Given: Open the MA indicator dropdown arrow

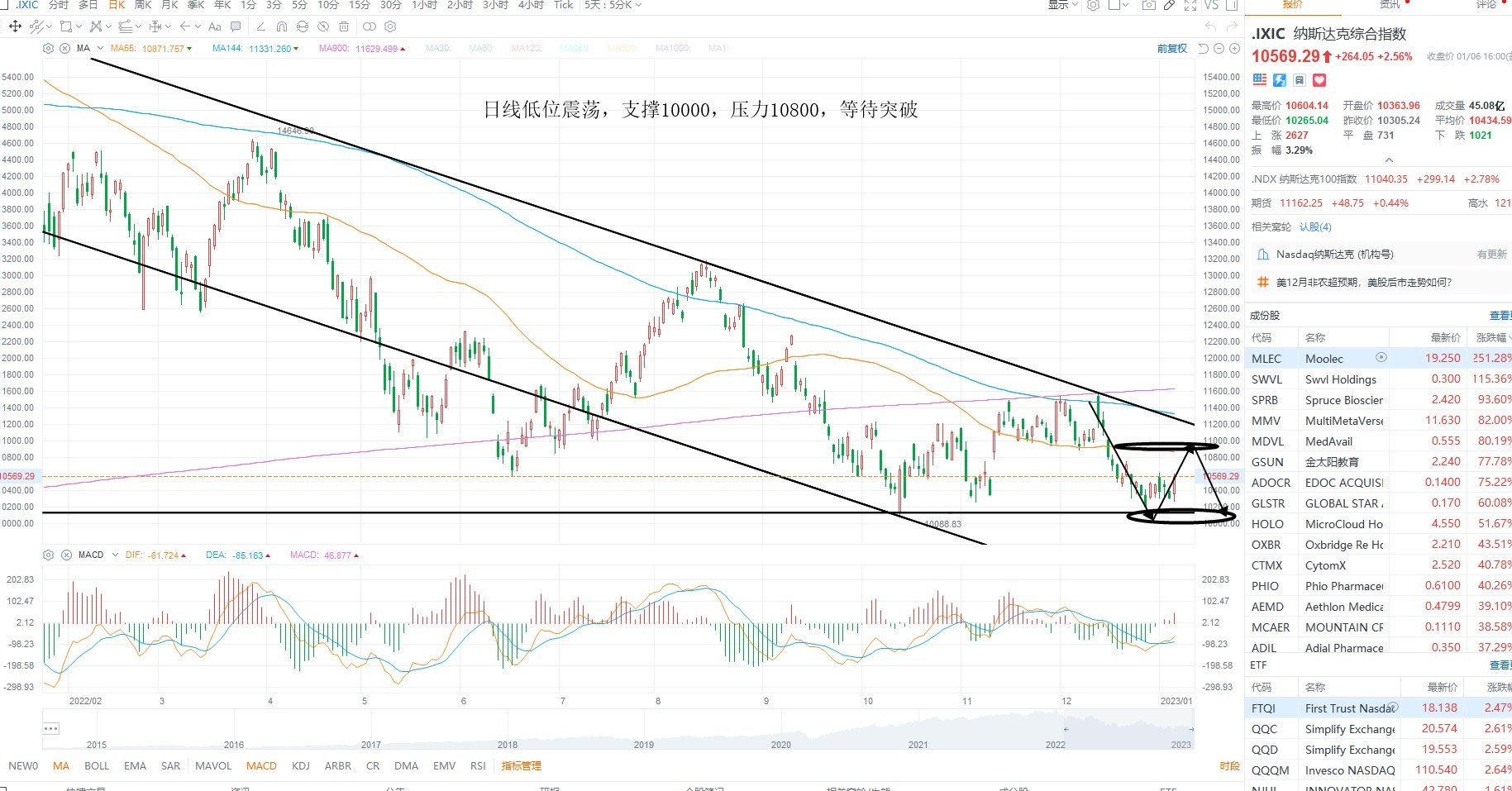Looking at the screenshot, I should click(x=101, y=48).
